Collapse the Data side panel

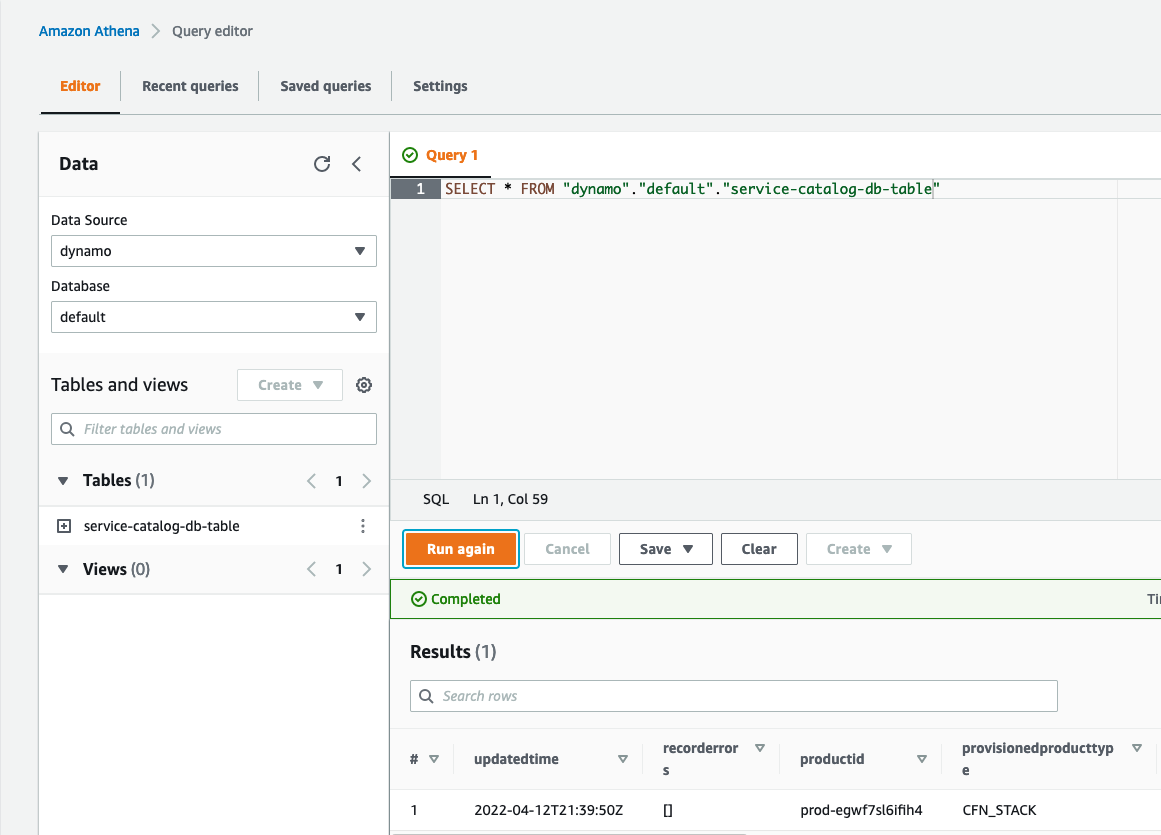(357, 164)
